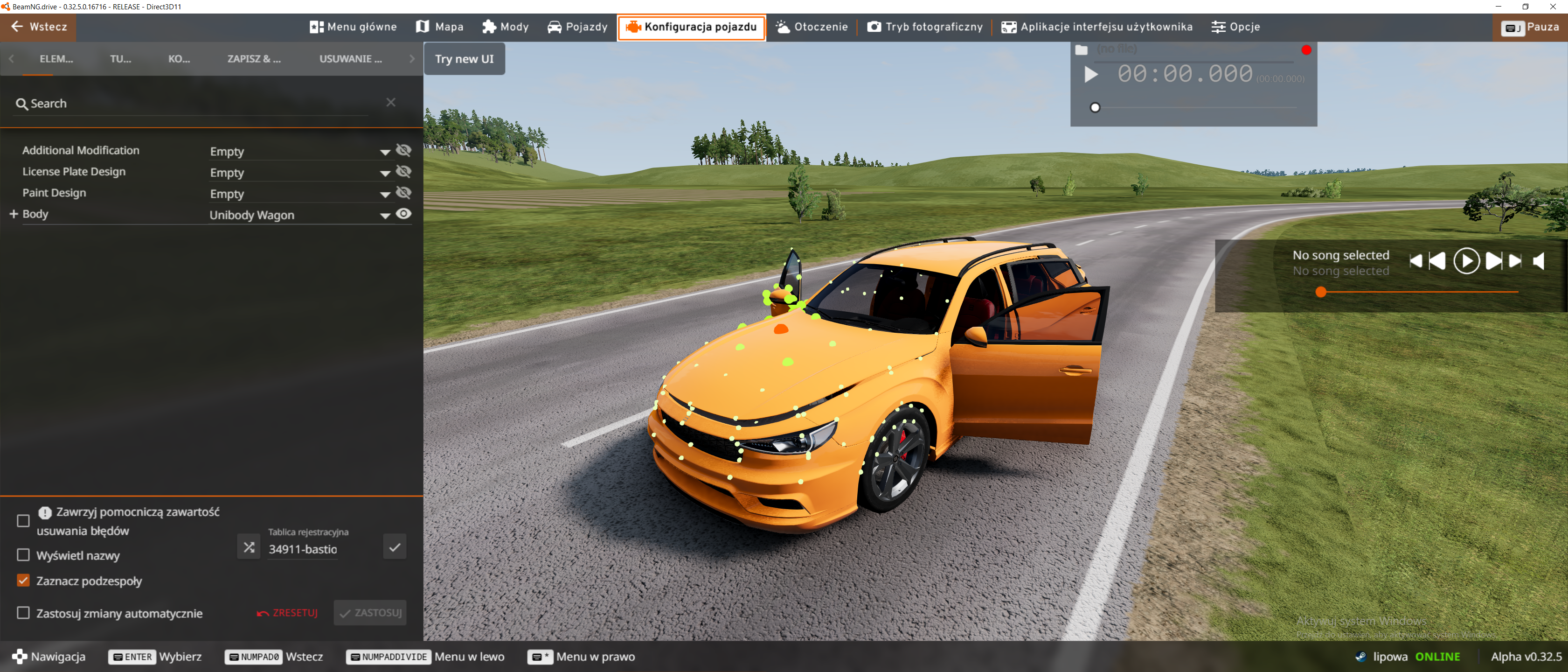Clear search with the X icon
The image size is (1568, 672).
tap(391, 102)
